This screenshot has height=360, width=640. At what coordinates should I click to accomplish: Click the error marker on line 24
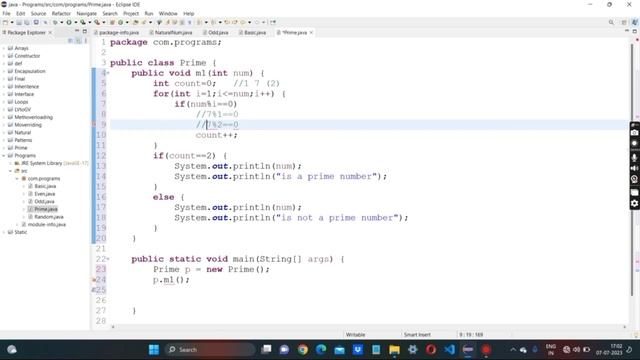(94, 280)
